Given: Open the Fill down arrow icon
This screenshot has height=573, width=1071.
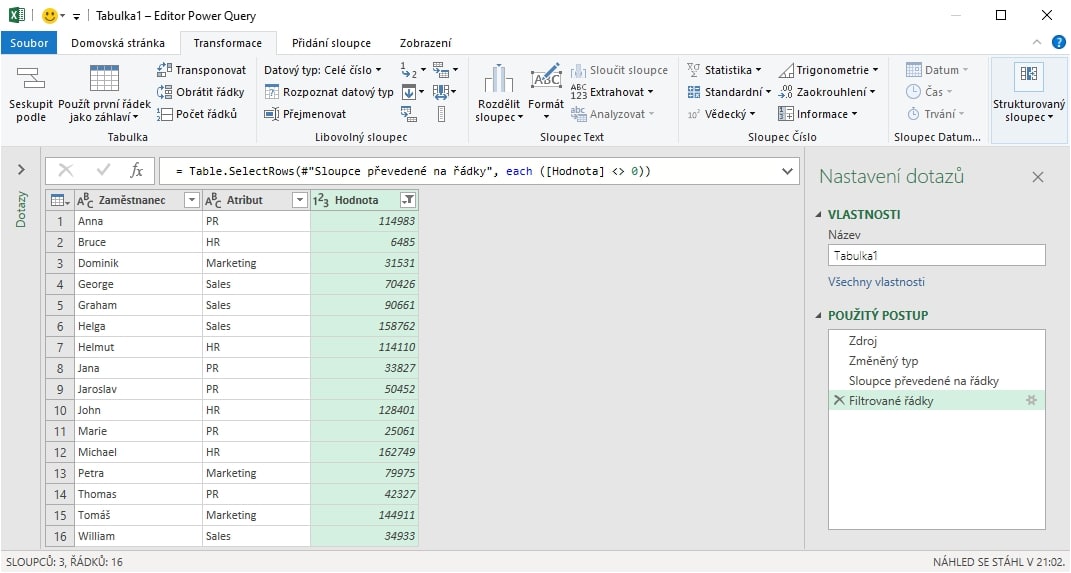Looking at the screenshot, I should pos(408,92).
